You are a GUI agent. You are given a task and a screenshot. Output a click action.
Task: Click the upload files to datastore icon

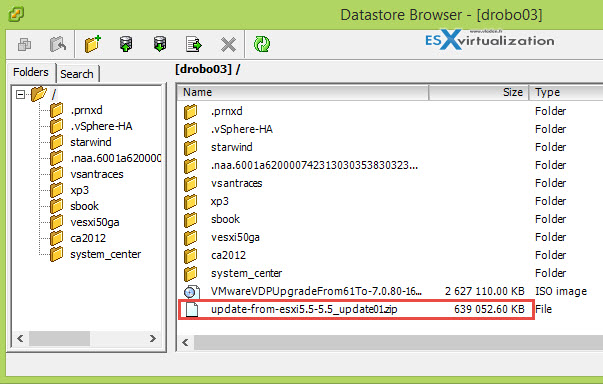point(126,44)
